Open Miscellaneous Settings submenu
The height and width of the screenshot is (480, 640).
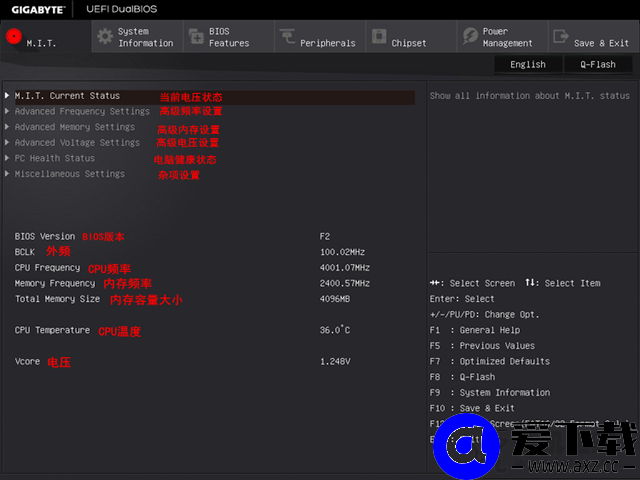pyautogui.click(x=70, y=174)
